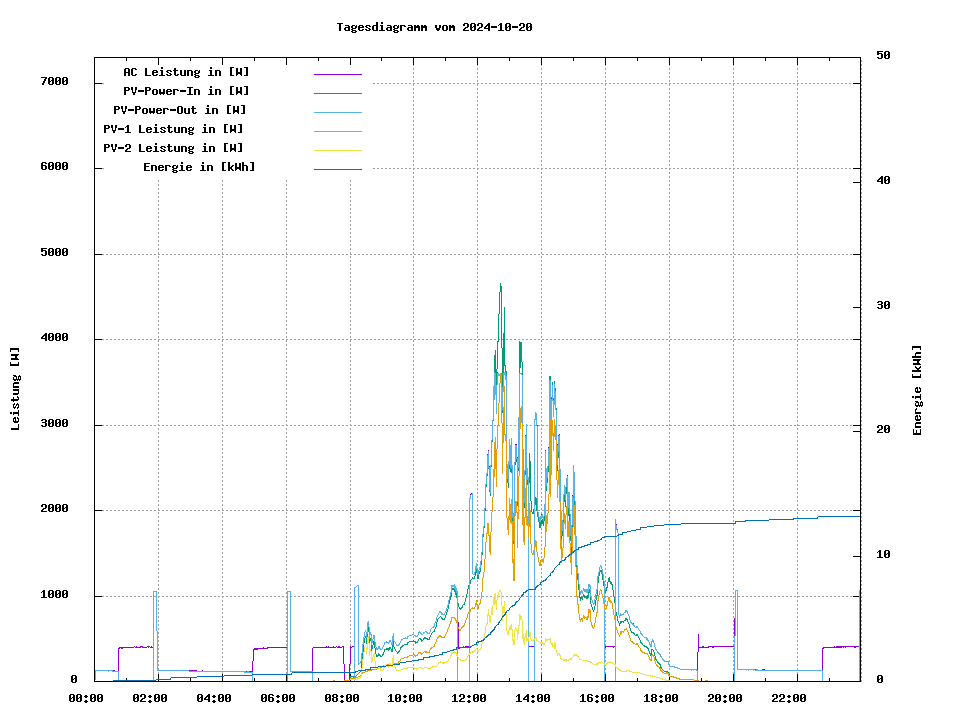Viewport: 960px width, 720px height.
Task: Click the PV-Power-Out legend label
Action: pyautogui.click(x=179, y=110)
